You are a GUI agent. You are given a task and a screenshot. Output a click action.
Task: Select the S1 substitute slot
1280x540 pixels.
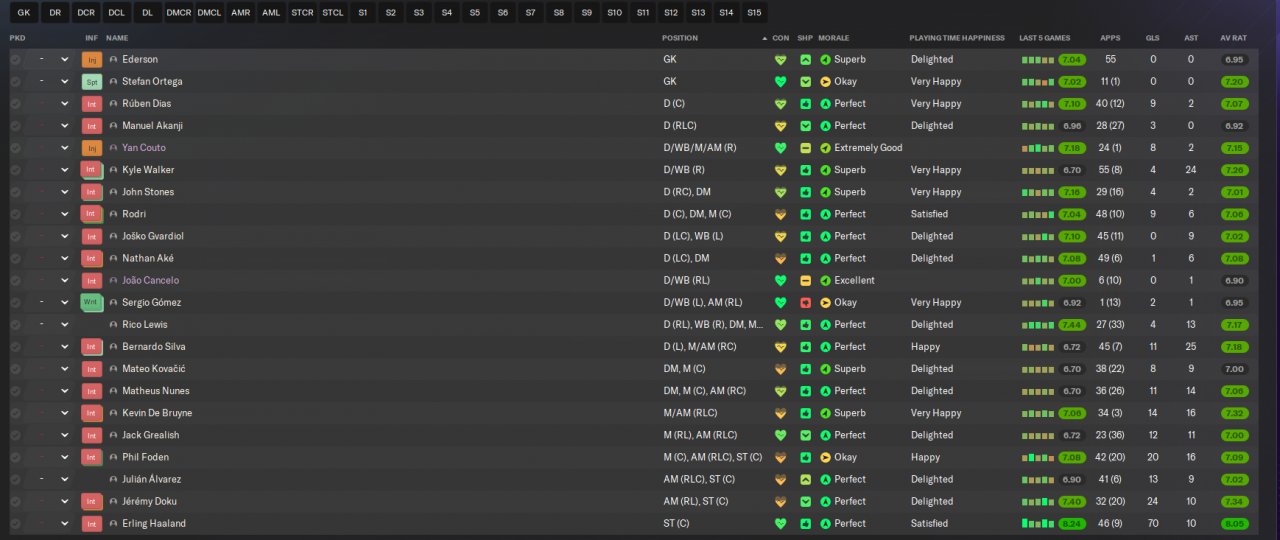362,13
